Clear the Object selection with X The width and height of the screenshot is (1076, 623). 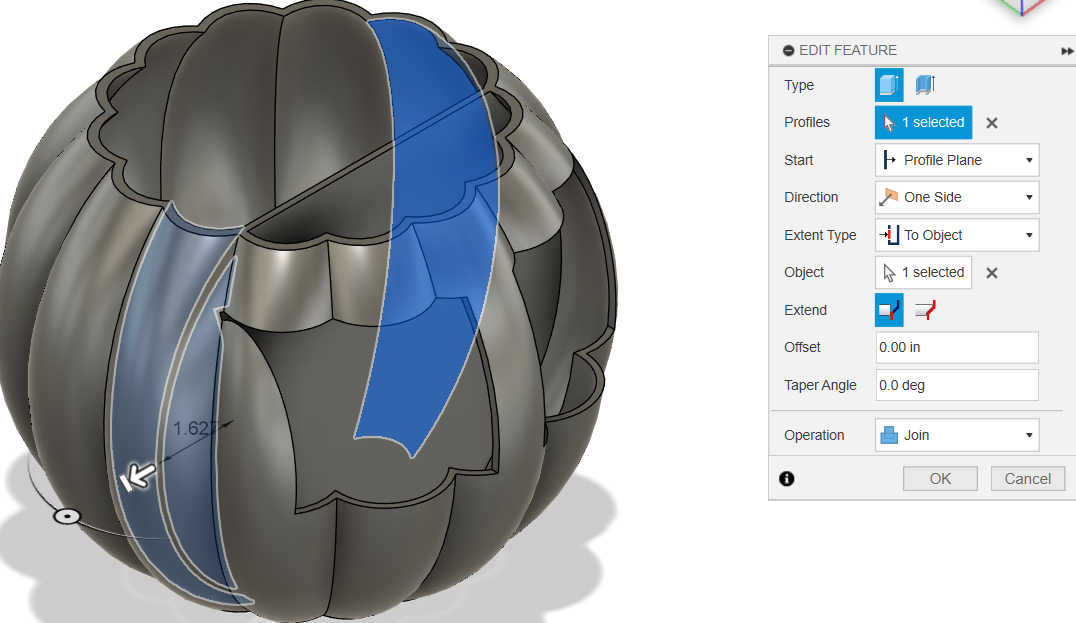[x=992, y=273]
